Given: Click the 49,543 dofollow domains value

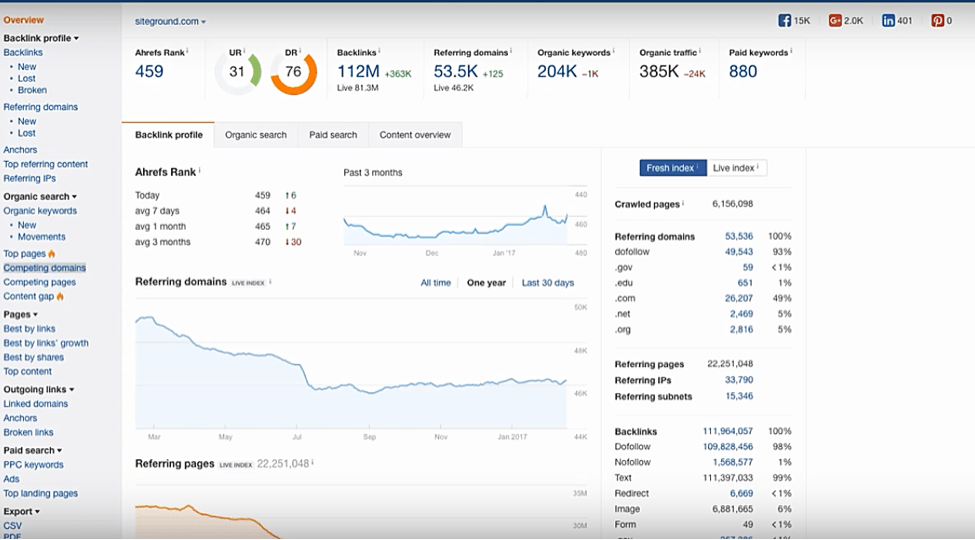Looking at the screenshot, I should [x=739, y=252].
